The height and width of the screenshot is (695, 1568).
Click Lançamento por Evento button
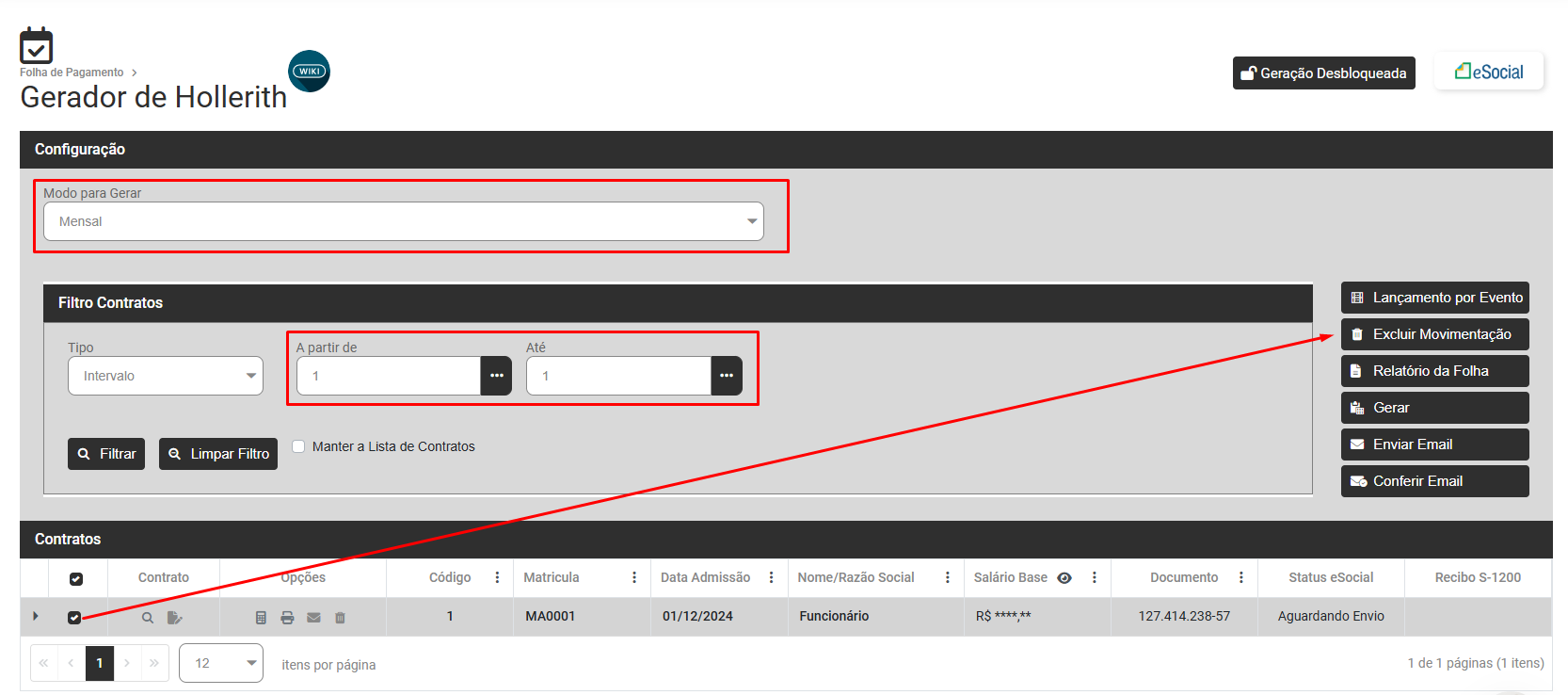point(1434,298)
